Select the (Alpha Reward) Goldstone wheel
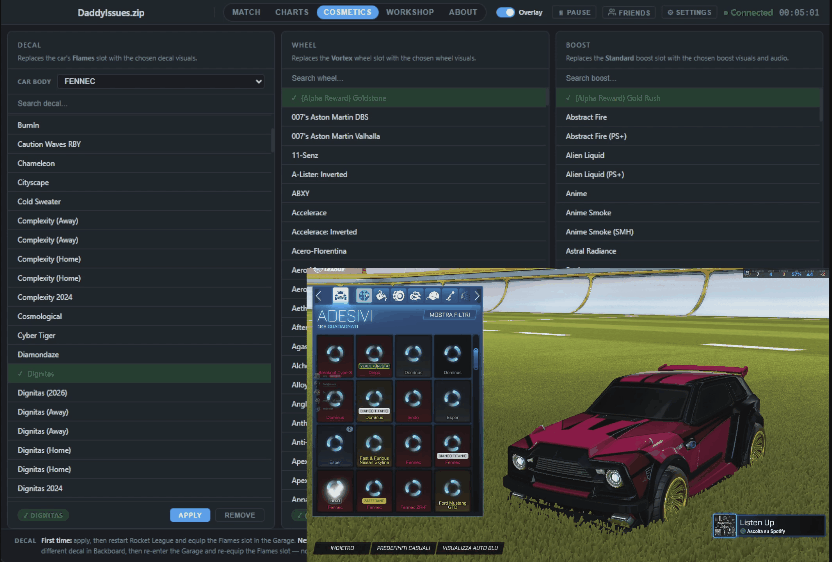Screen dimensions: 832x562 pos(415,98)
